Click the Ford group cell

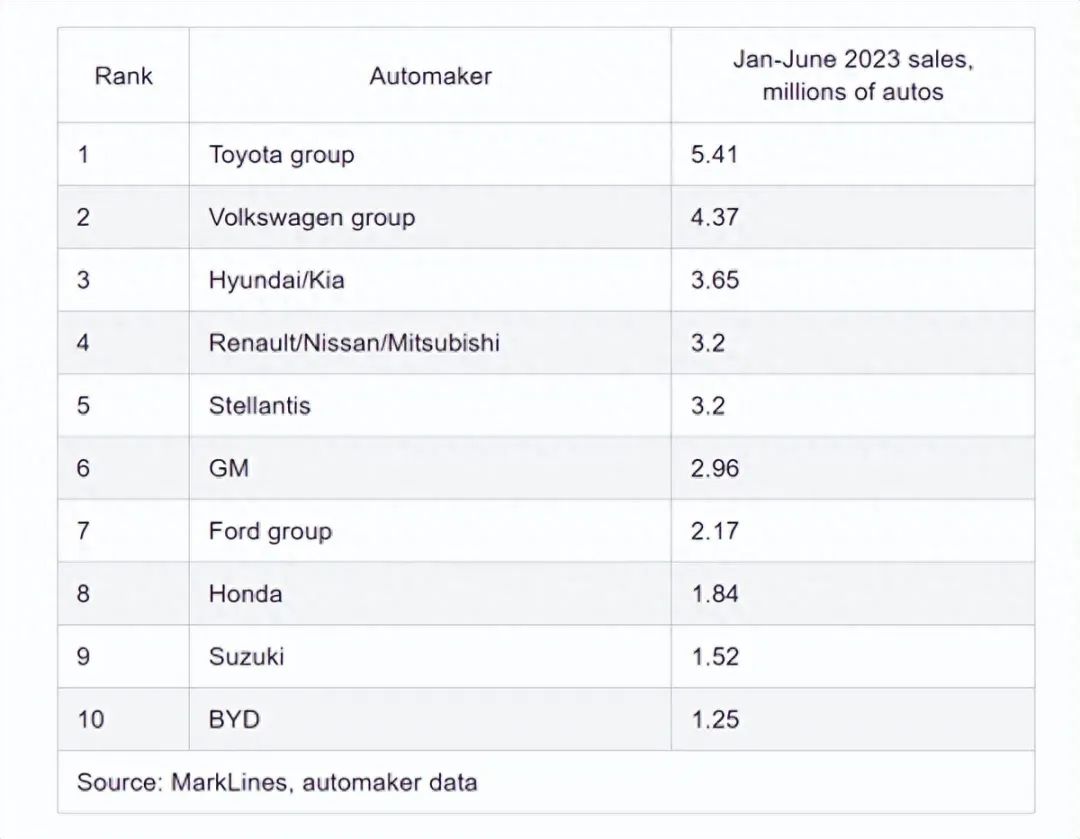pyautogui.click(x=270, y=530)
